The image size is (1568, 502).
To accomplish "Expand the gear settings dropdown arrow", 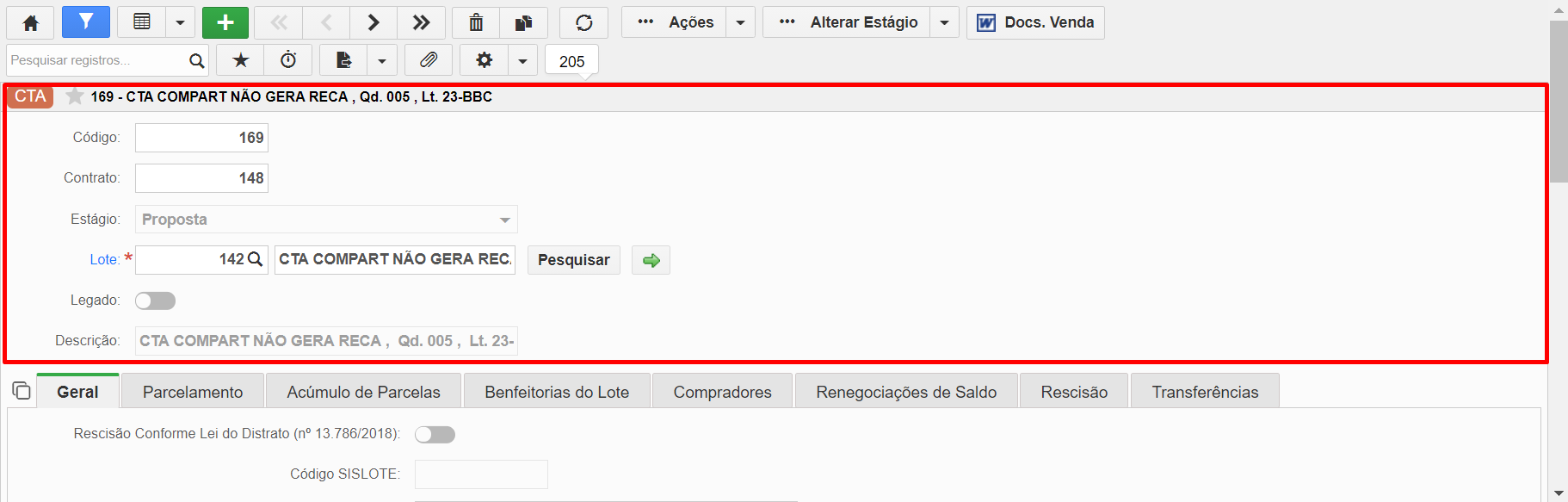I will (x=522, y=60).
